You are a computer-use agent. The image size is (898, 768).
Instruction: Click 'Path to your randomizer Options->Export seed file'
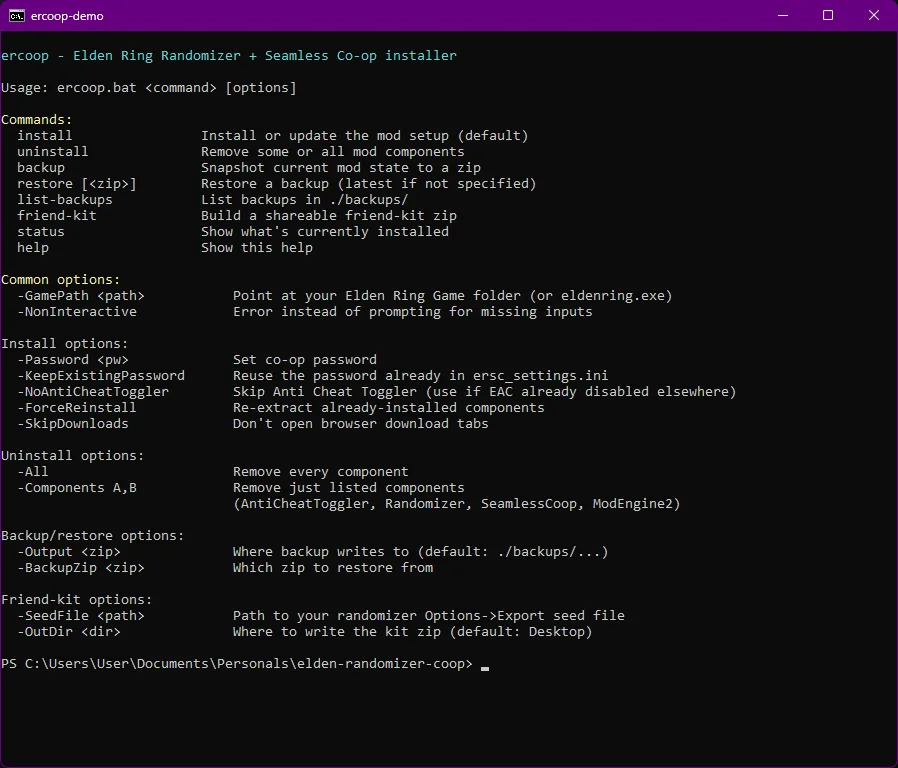point(428,617)
